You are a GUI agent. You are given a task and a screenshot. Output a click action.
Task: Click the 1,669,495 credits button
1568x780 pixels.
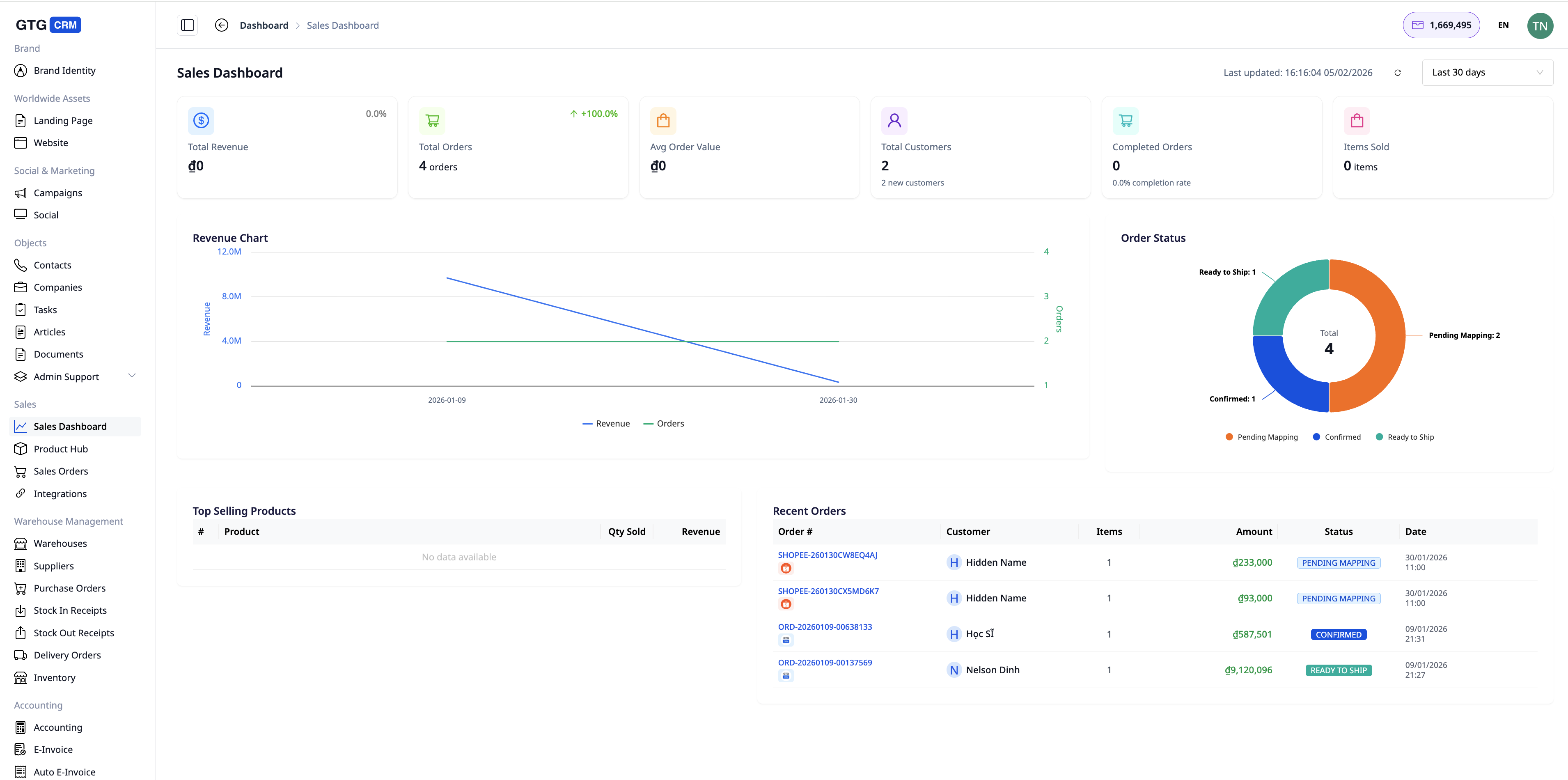point(1441,25)
